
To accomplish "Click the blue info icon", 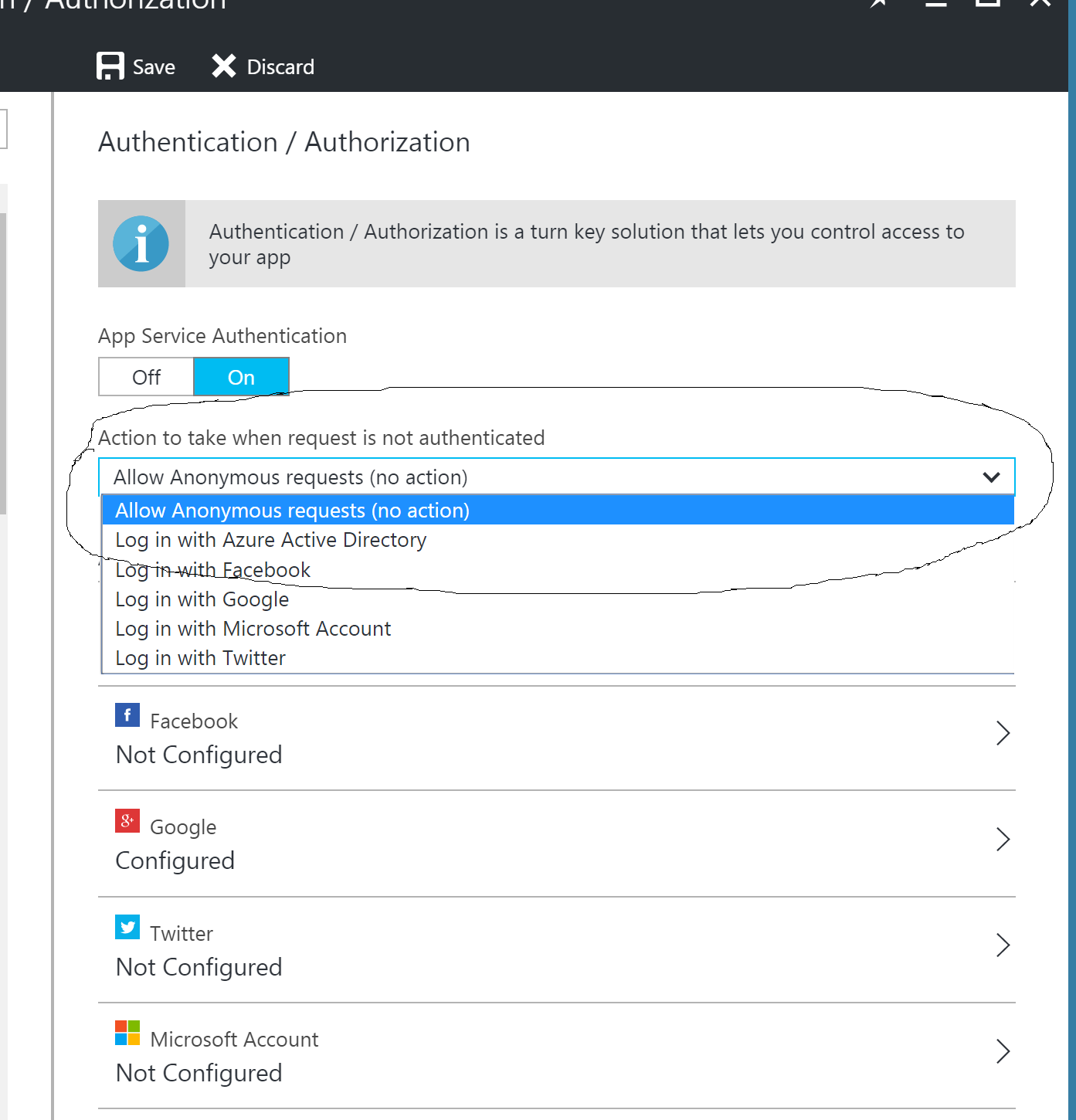I will coord(141,243).
